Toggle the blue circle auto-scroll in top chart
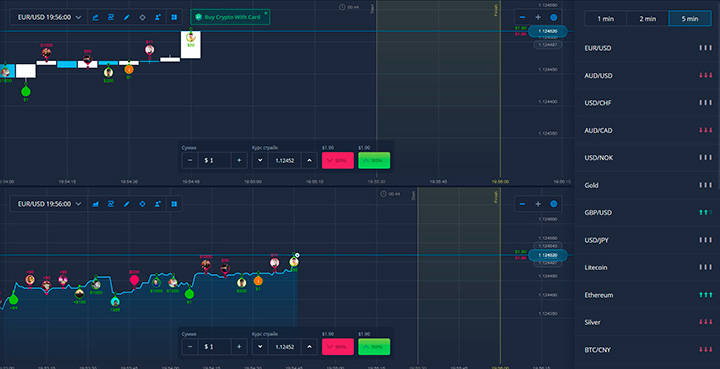The width and height of the screenshot is (720, 369). [x=553, y=17]
